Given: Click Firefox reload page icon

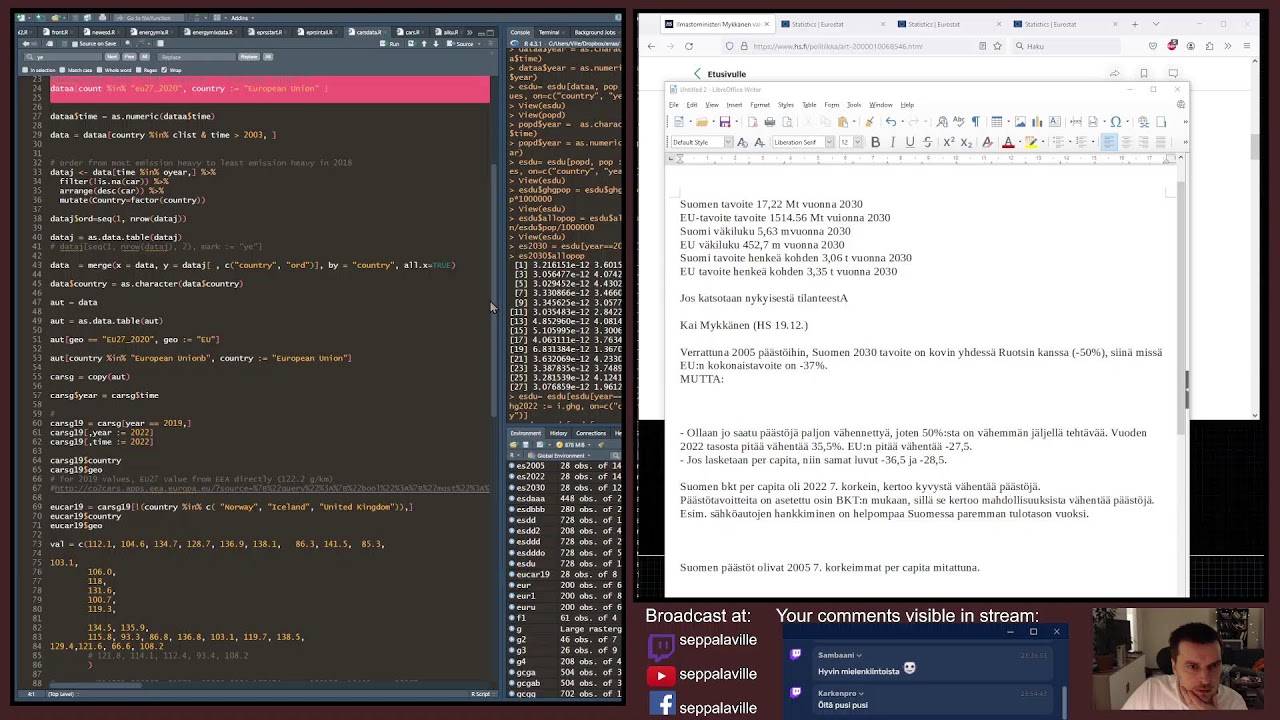Looking at the screenshot, I should point(689,46).
